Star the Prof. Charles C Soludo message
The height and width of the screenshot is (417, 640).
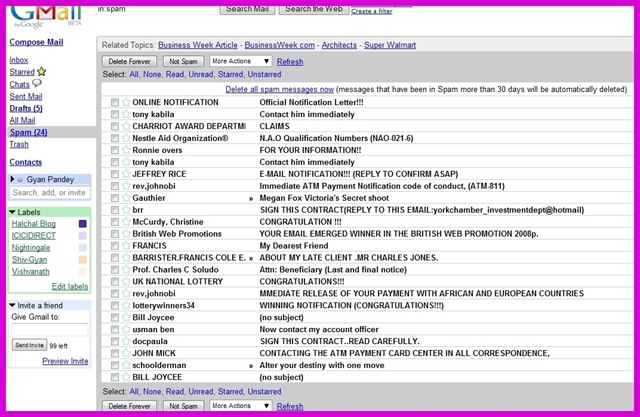click(126, 270)
